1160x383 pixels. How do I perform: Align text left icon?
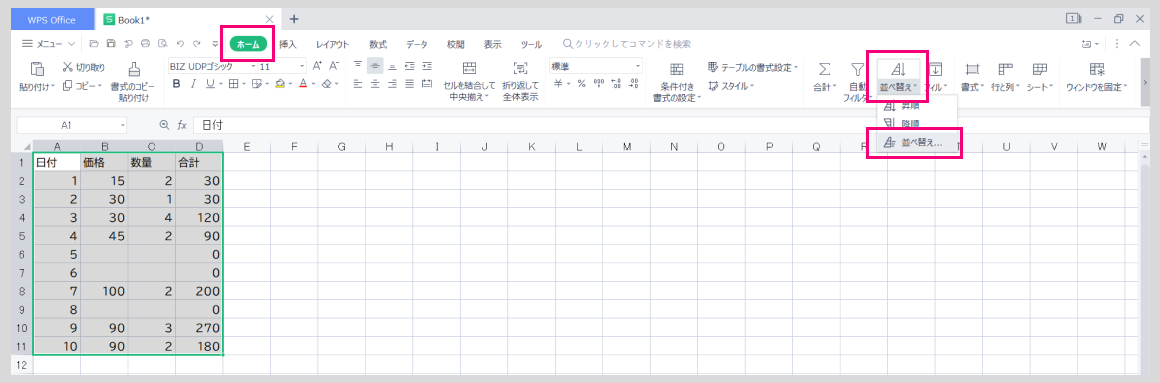tap(358, 84)
